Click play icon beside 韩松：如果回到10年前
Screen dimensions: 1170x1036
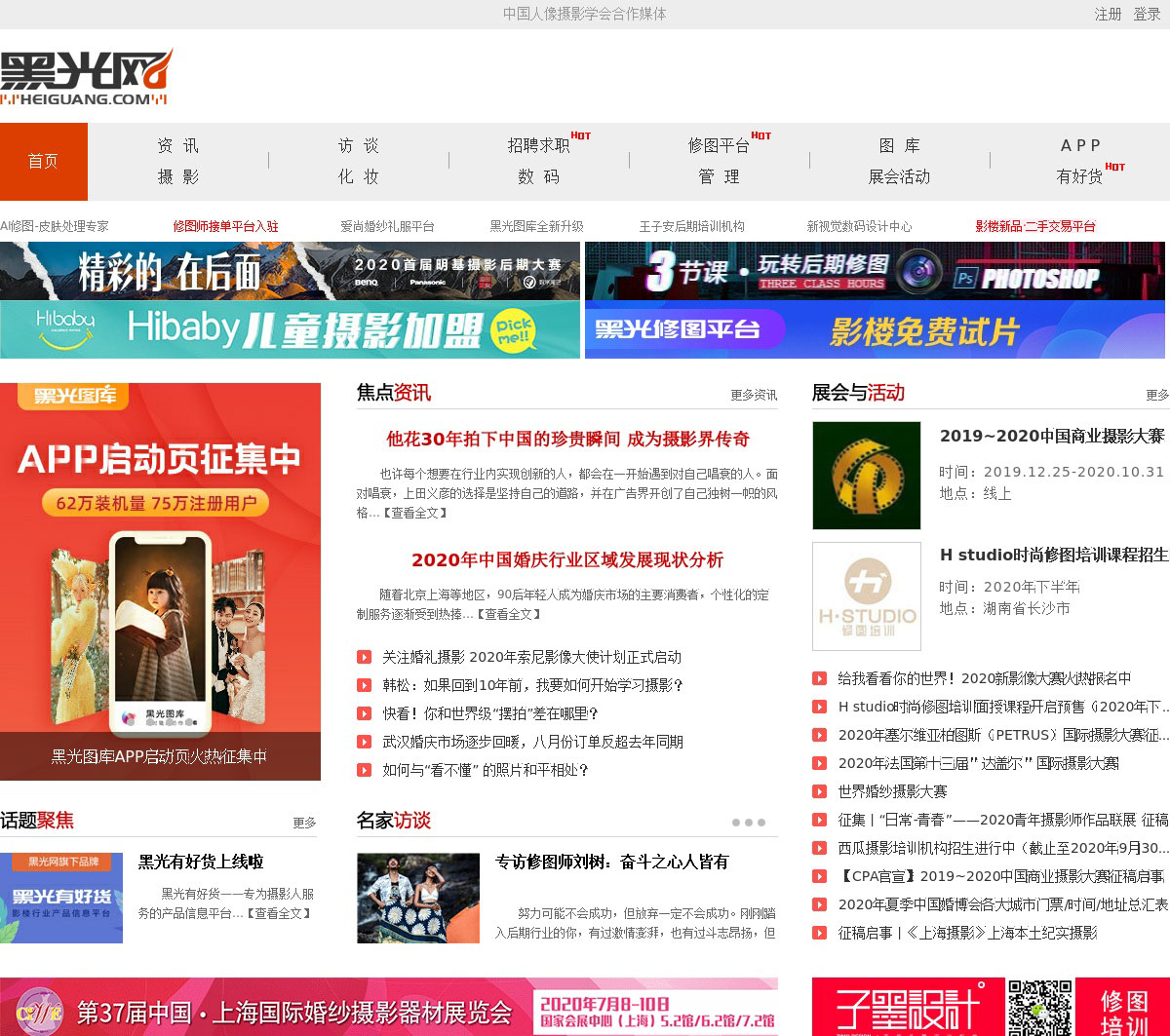364,685
